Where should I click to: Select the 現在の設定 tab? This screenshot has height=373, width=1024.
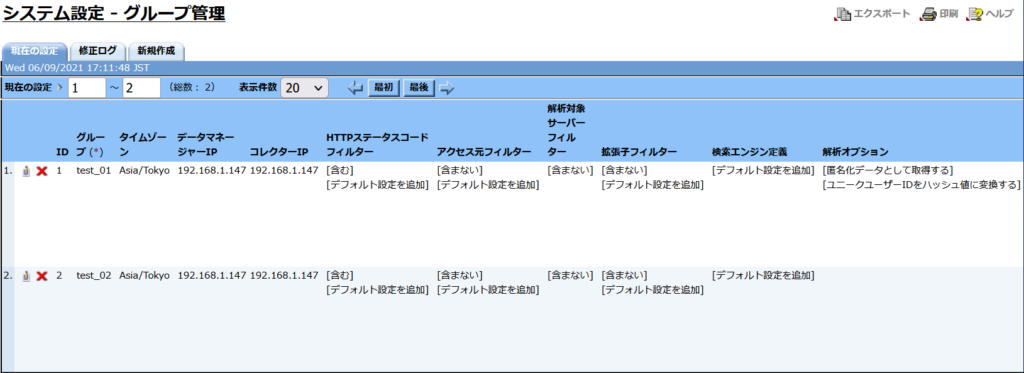point(35,51)
